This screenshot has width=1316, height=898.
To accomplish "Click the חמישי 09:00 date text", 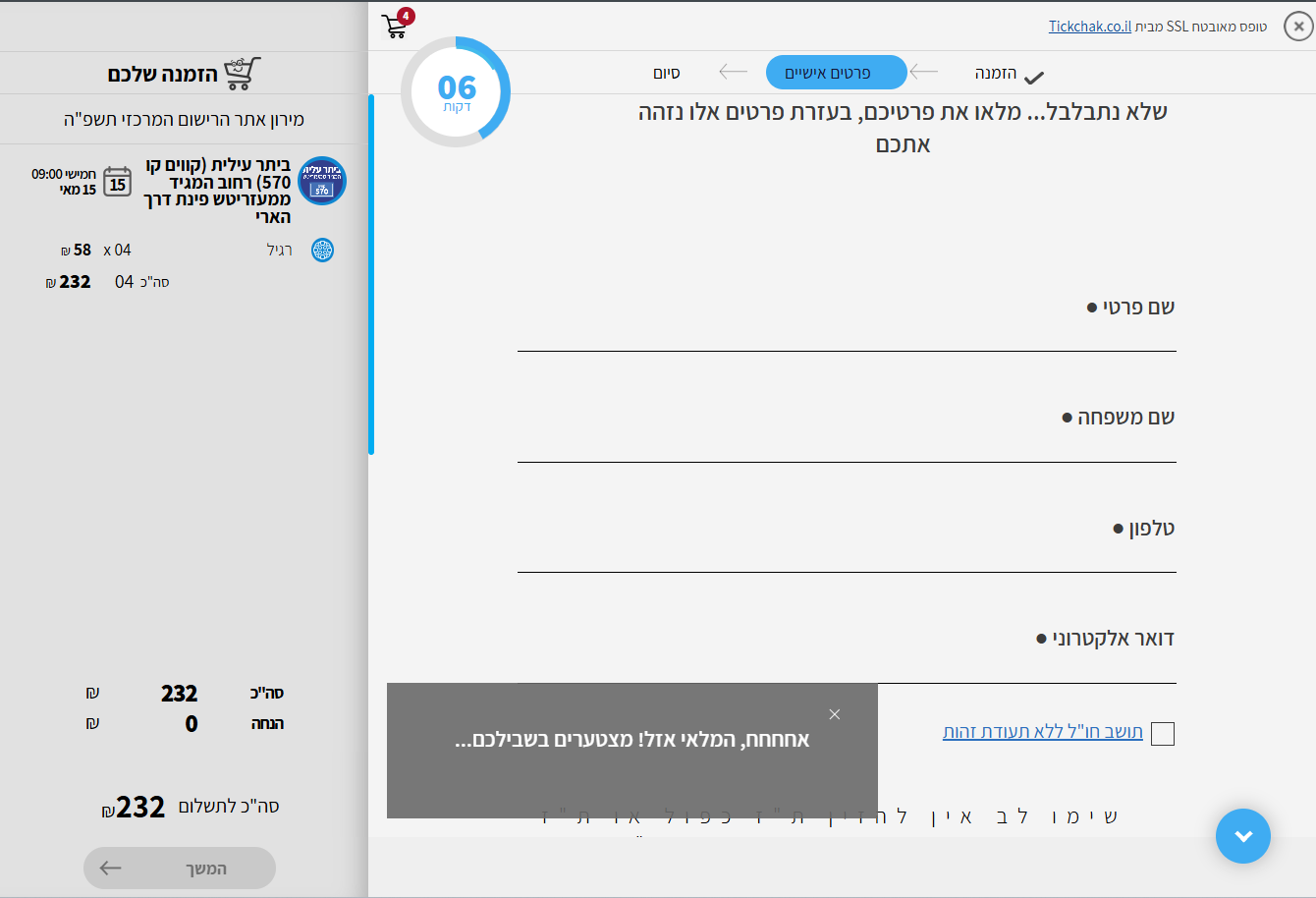I will pyautogui.click(x=64, y=182).
